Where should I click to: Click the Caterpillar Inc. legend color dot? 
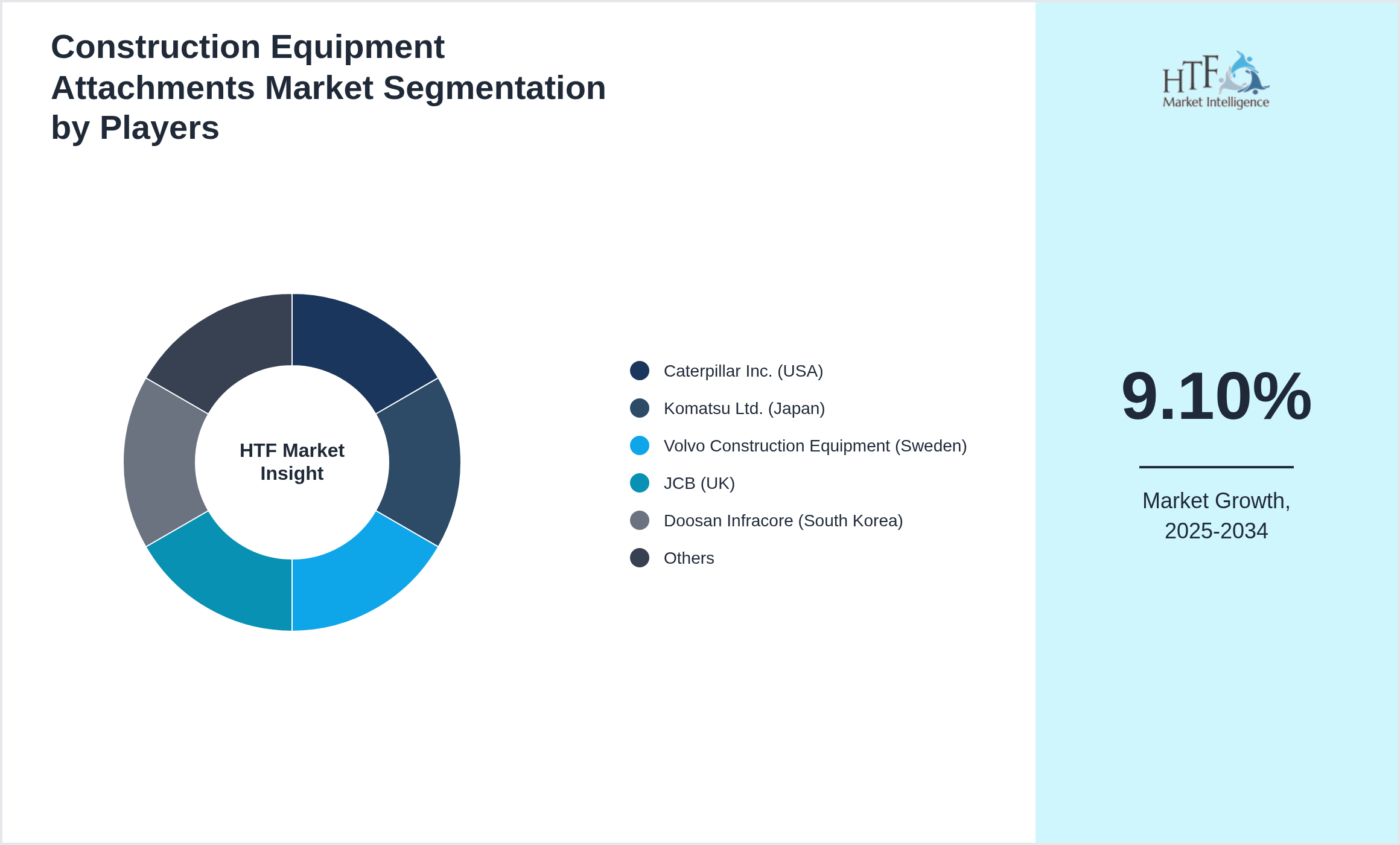point(640,371)
